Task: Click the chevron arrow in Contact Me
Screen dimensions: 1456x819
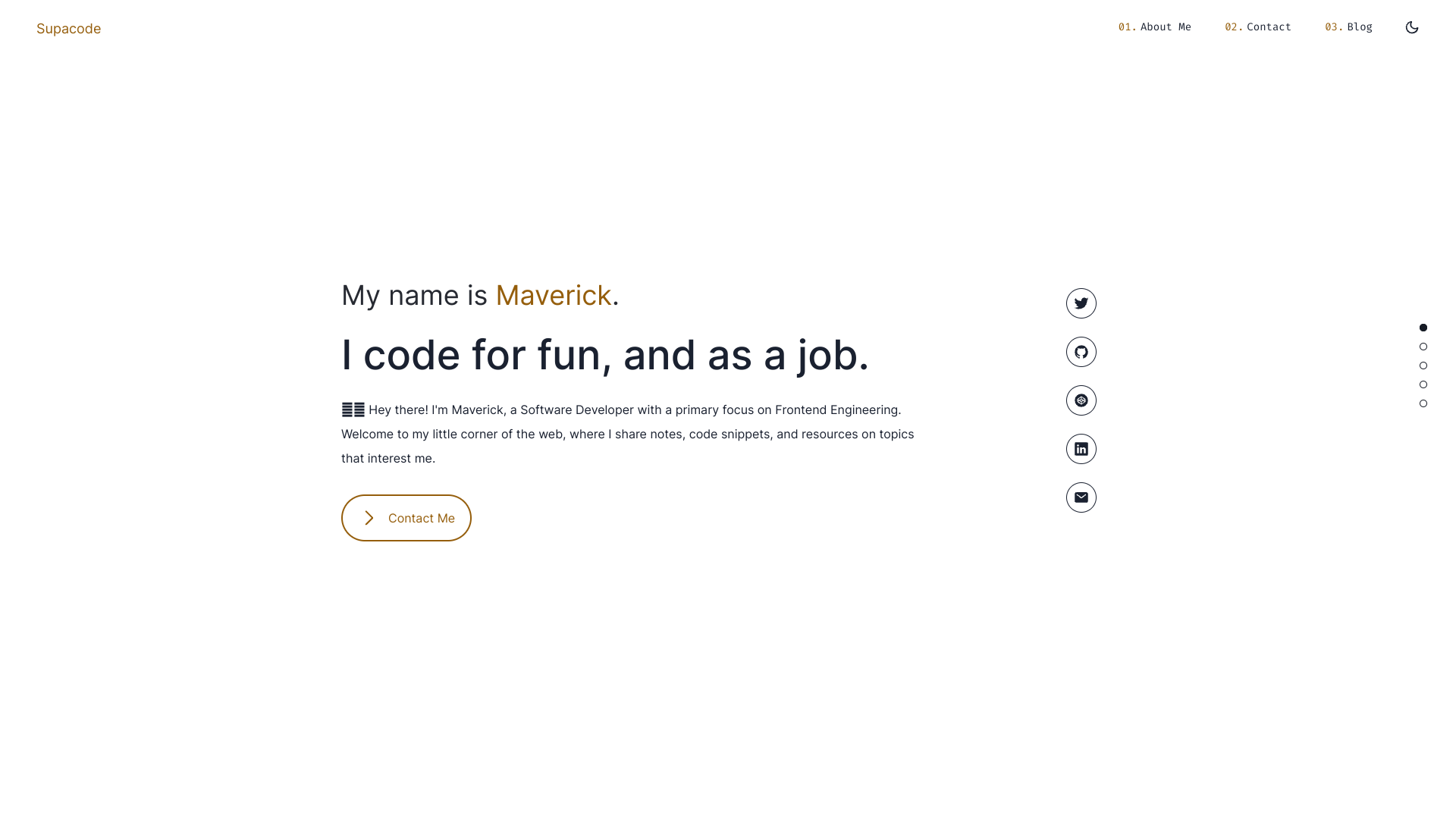Action: click(x=369, y=518)
